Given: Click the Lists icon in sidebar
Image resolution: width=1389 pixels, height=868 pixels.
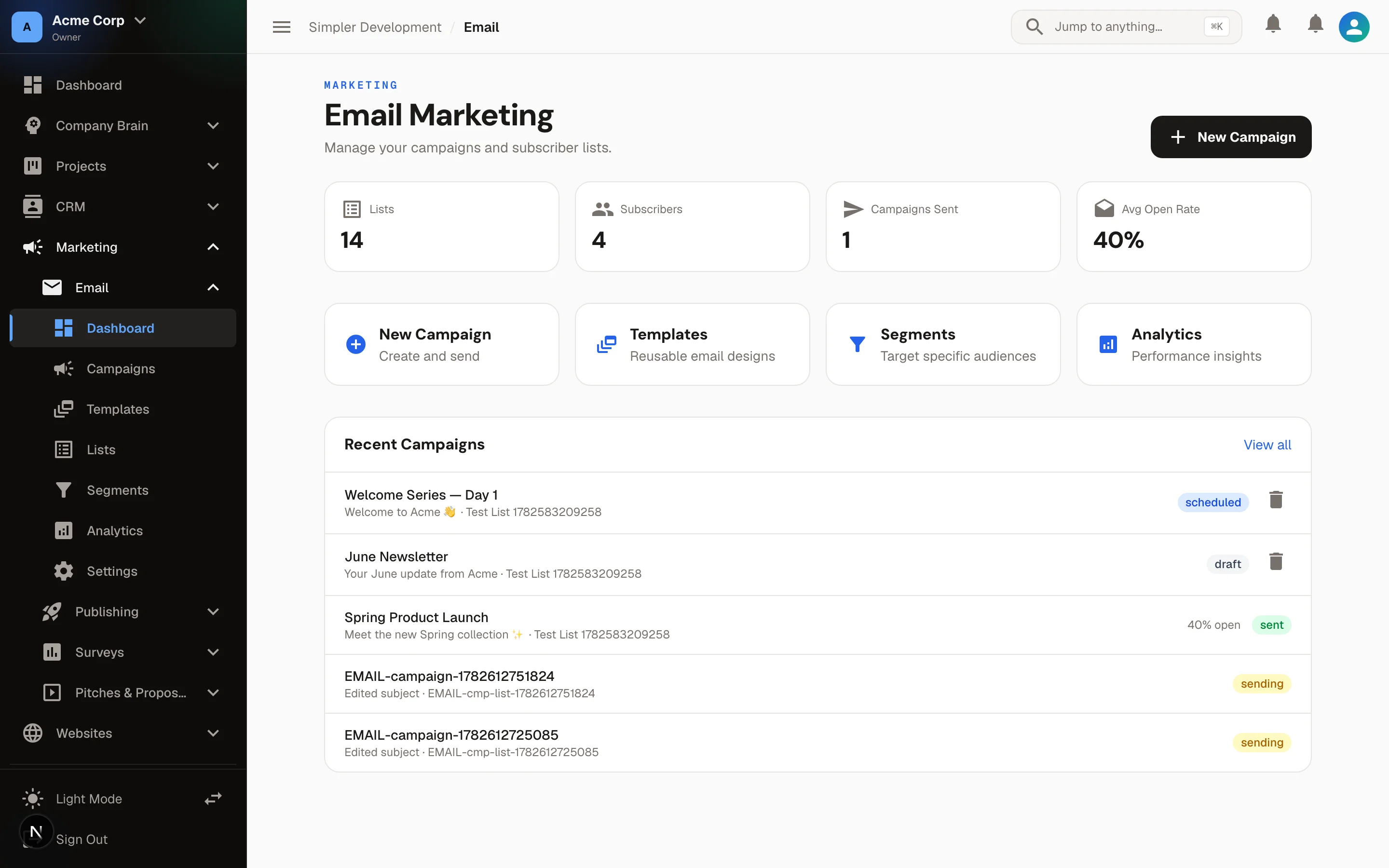Looking at the screenshot, I should click(x=64, y=449).
